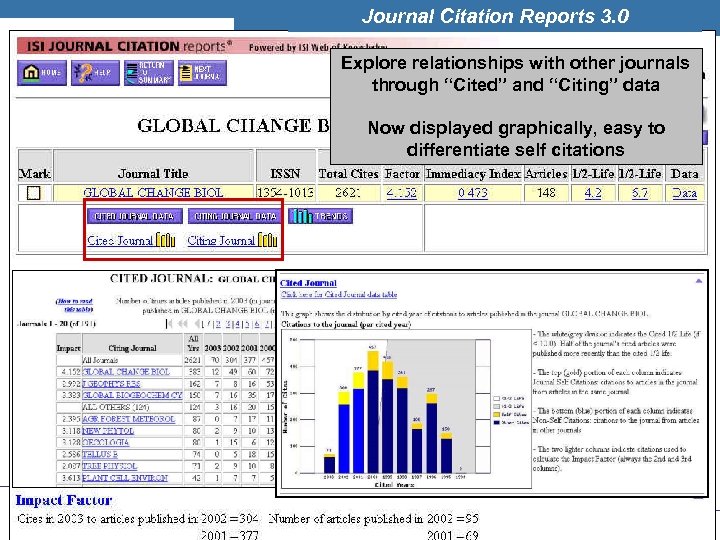
Task: Click the bold Cited Journal heading link in graph panel
Action: (x=308, y=283)
